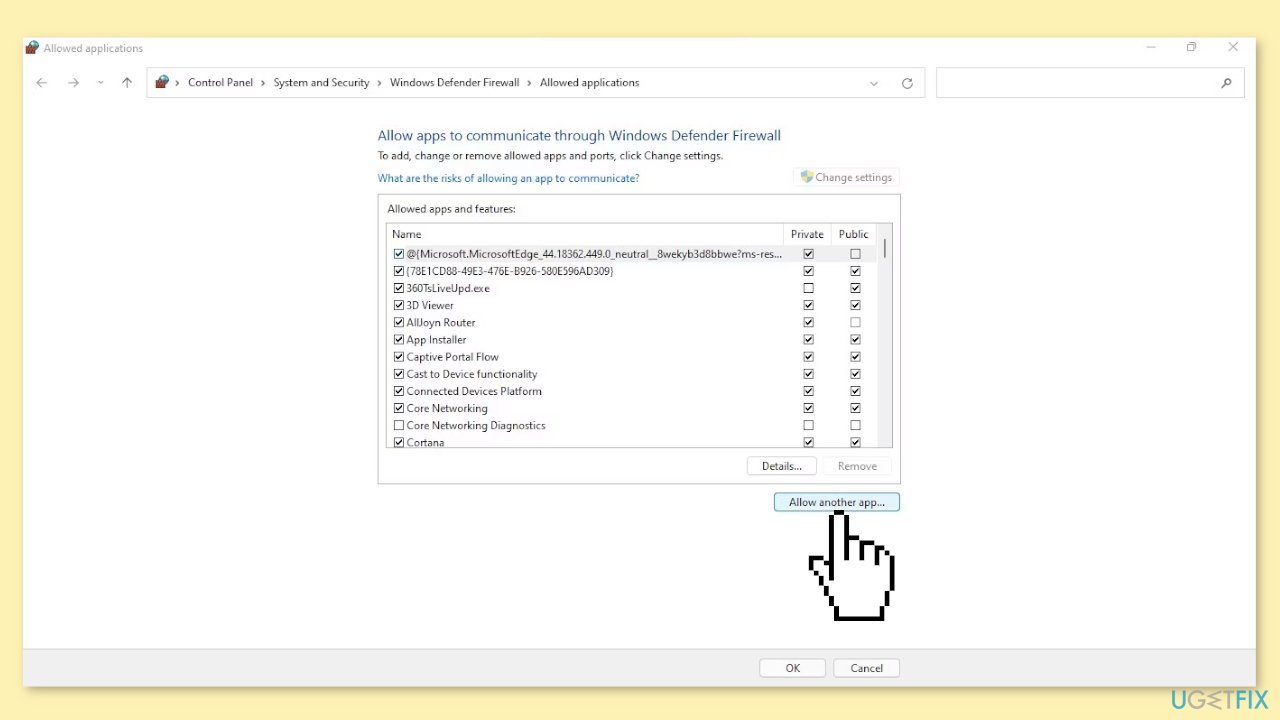Go back with the left arrow

[x=41, y=83]
